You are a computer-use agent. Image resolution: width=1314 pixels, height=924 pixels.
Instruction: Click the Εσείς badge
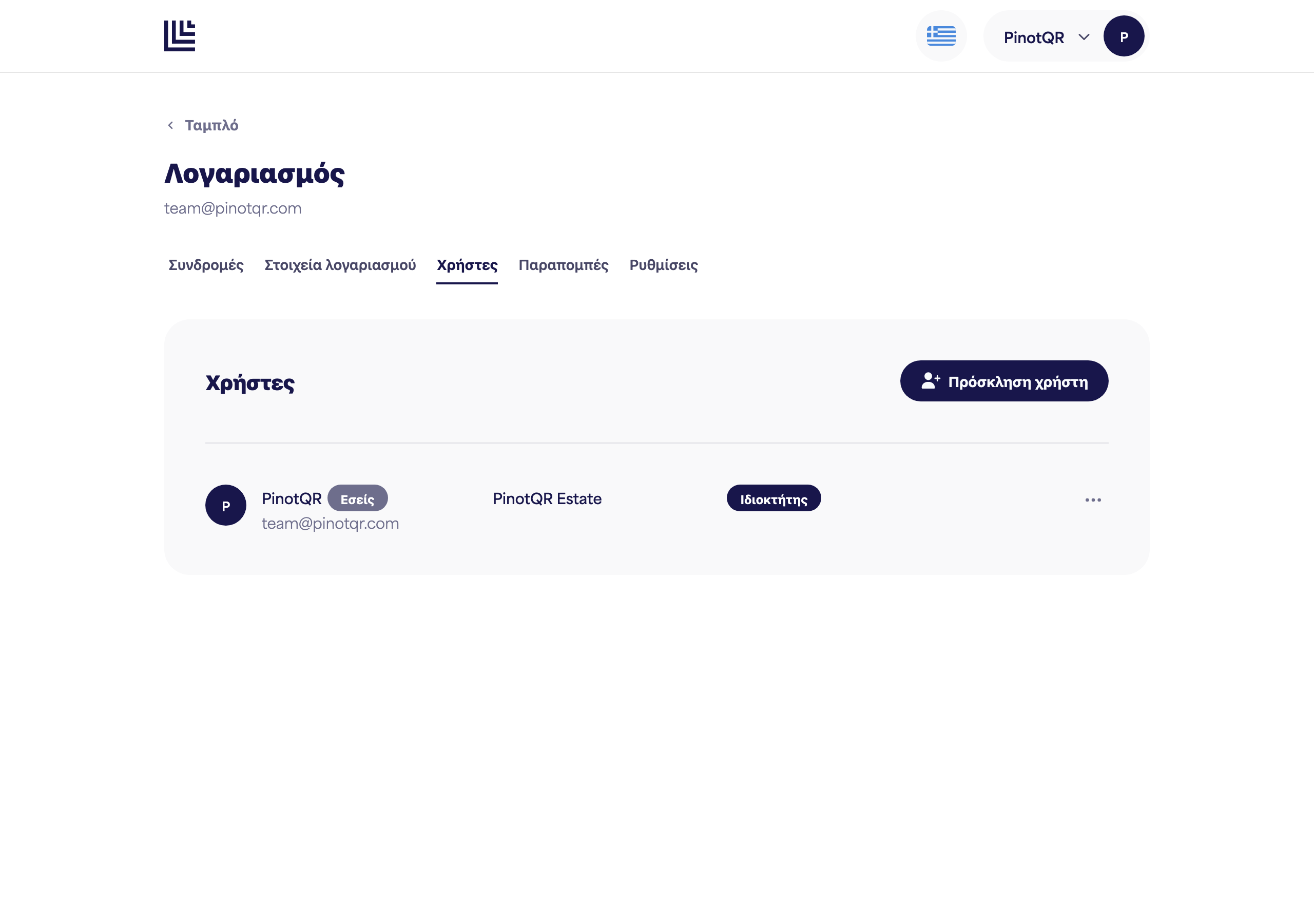coord(357,498)
